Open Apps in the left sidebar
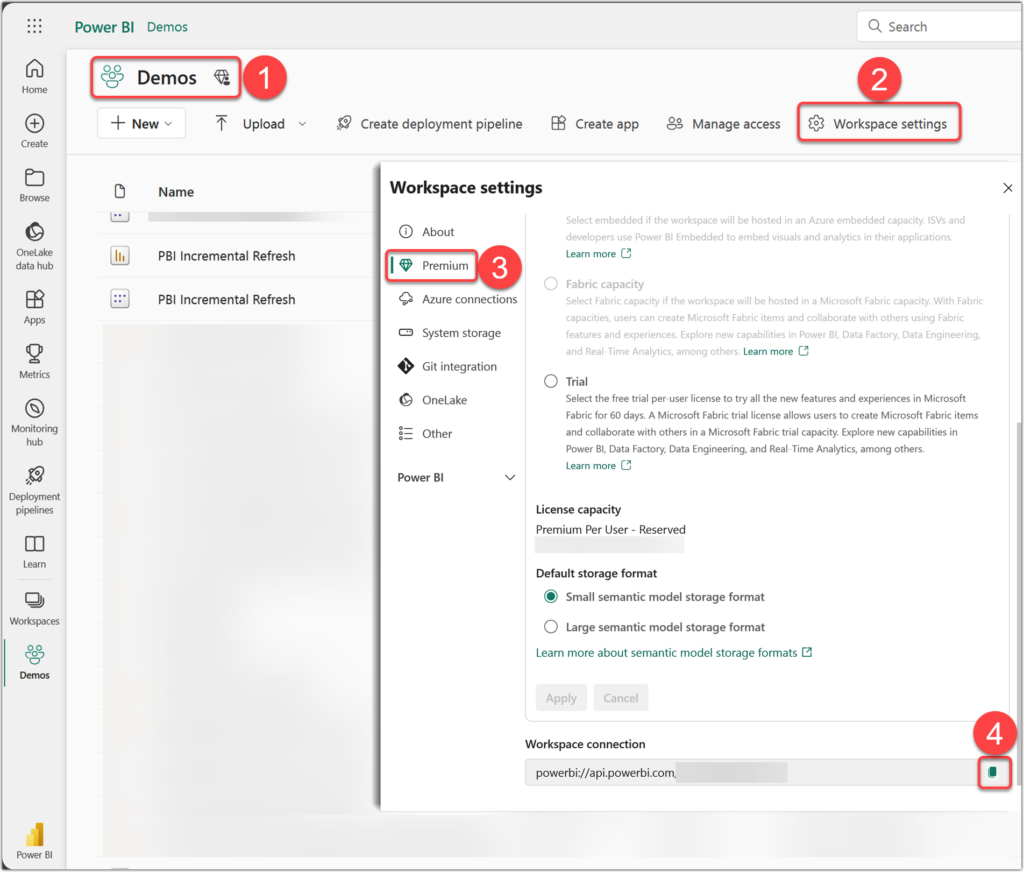Image resolution: width=1024 pixels, height=872 pixels. click(x=35, y=307)
